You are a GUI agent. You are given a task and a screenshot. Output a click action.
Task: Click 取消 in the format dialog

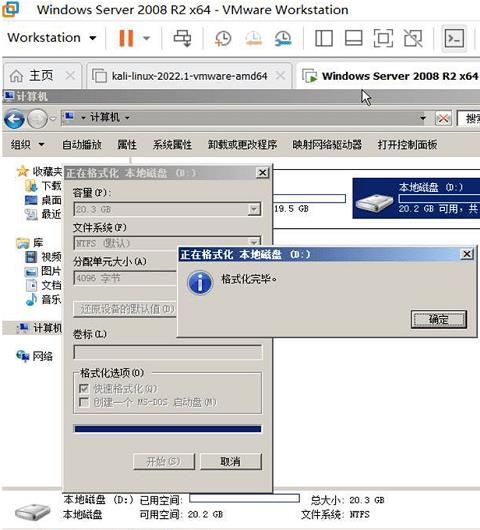[x=231, y=461]
